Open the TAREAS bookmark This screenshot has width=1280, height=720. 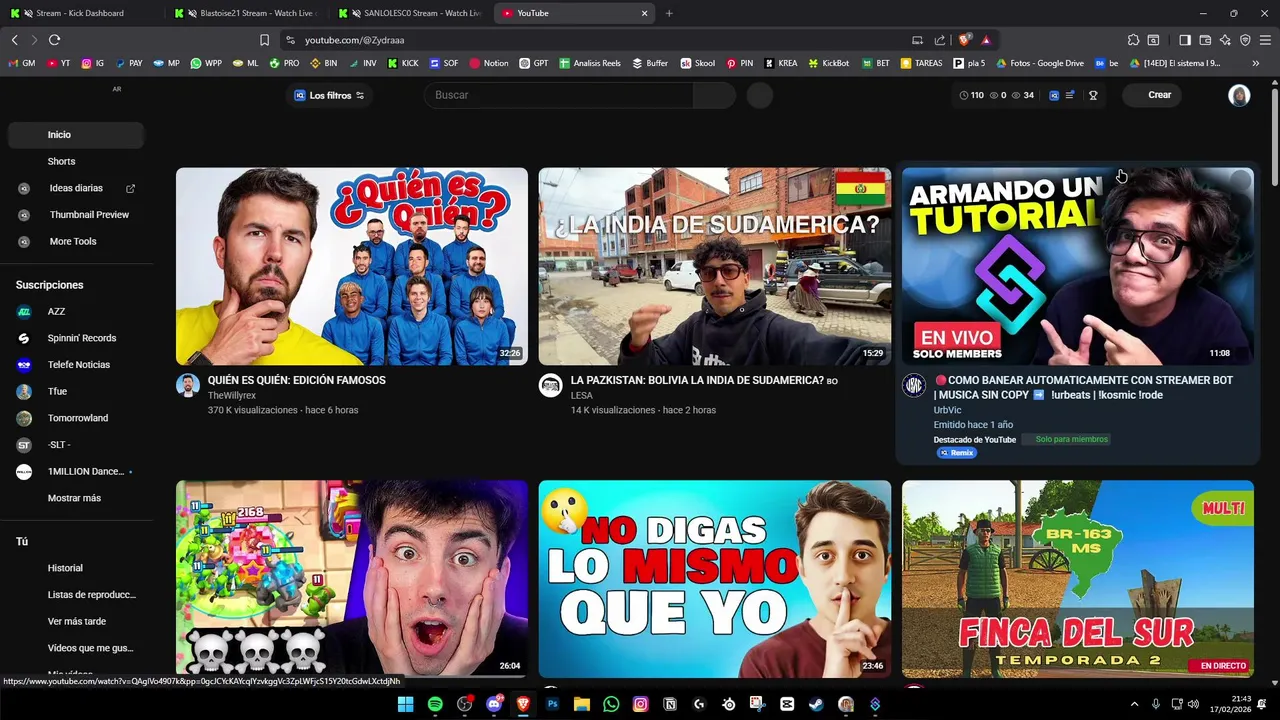921,63
